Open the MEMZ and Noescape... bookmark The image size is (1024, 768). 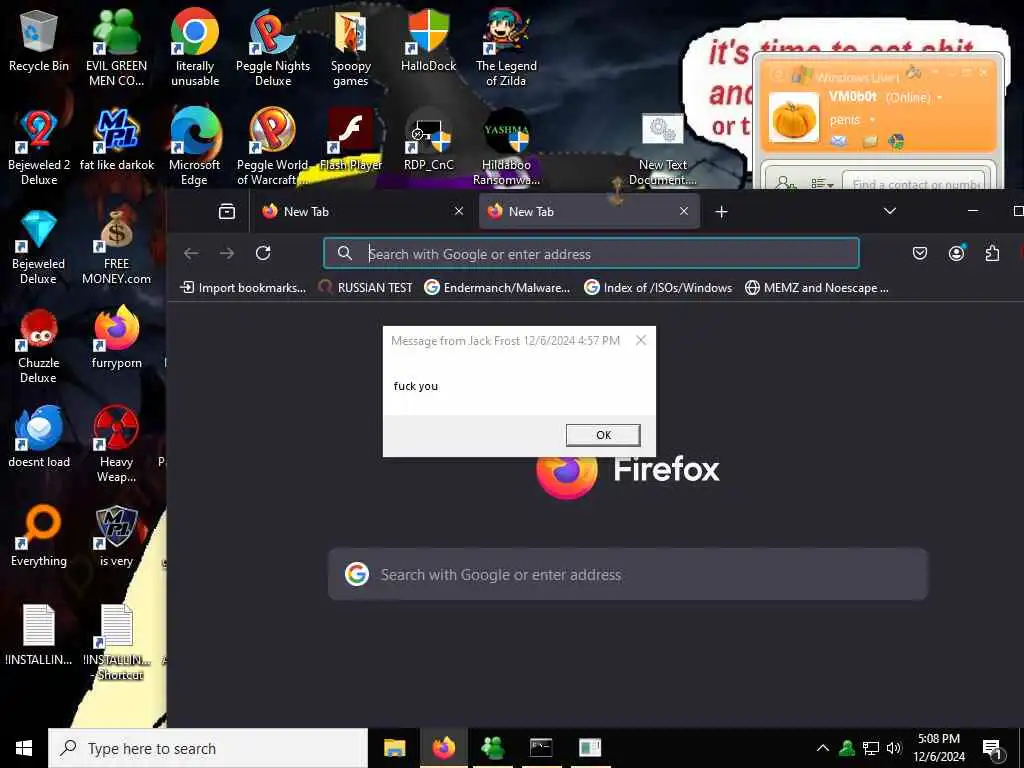click(x=817, y=287)
